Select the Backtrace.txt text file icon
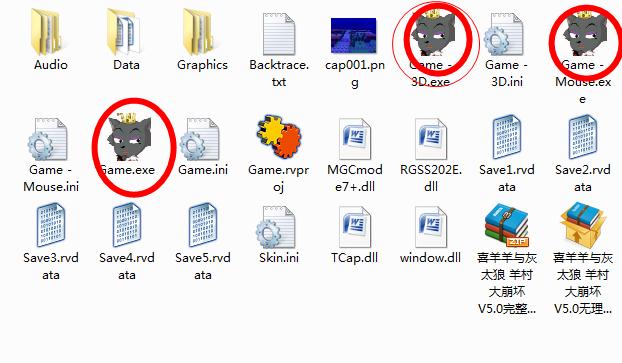The width and height of the screenshot is (622, 363). tap(279, 34)
